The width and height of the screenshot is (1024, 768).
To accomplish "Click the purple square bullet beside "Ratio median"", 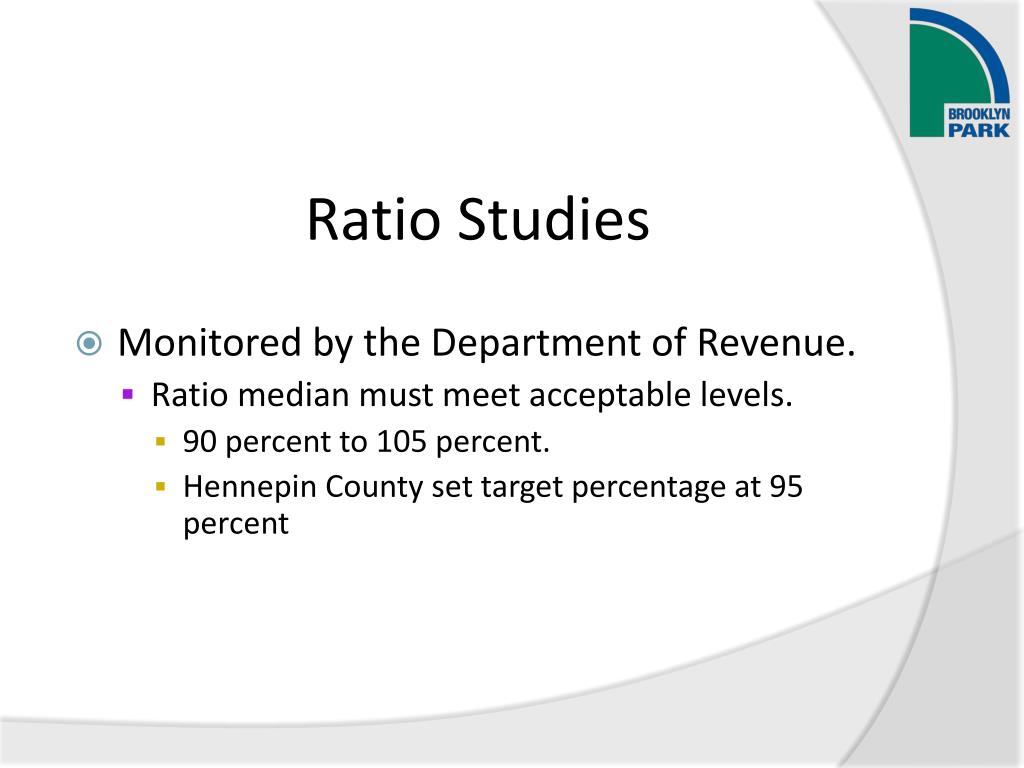I will [x=128, y=394].
